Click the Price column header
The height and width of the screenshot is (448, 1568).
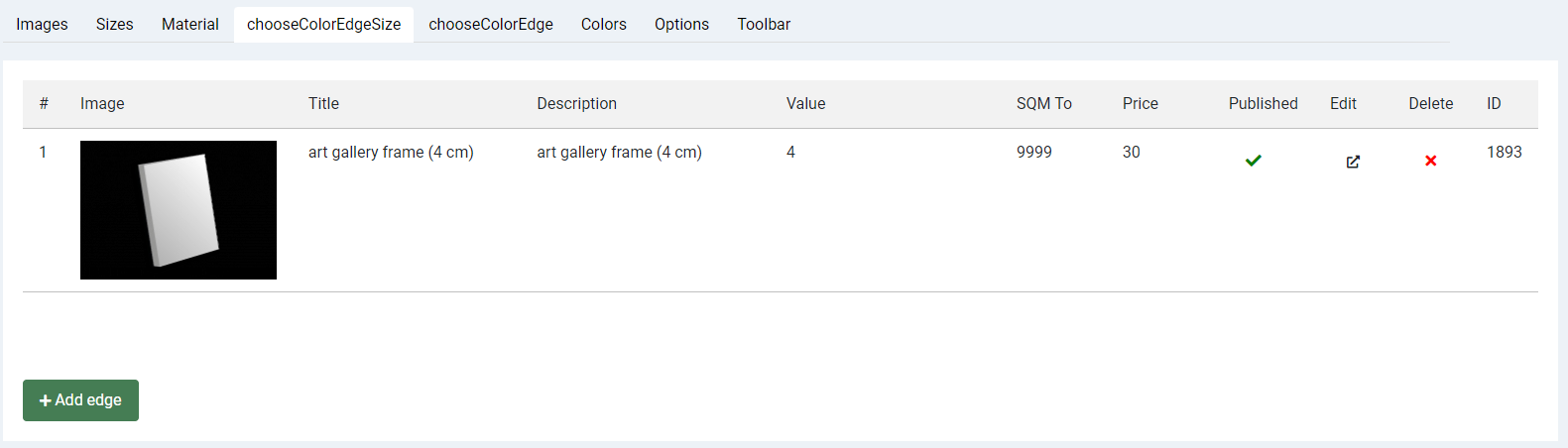(x=1141, y=103)
